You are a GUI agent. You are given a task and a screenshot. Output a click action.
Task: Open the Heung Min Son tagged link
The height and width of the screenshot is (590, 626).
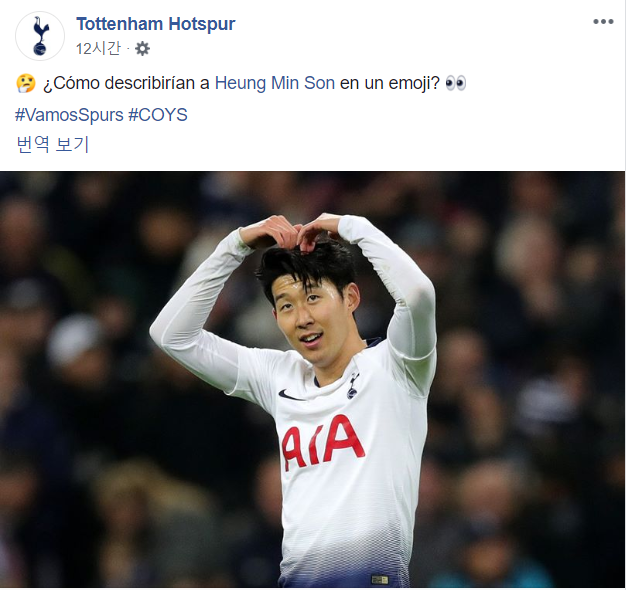pyautogui.click(x=275, y=83)
